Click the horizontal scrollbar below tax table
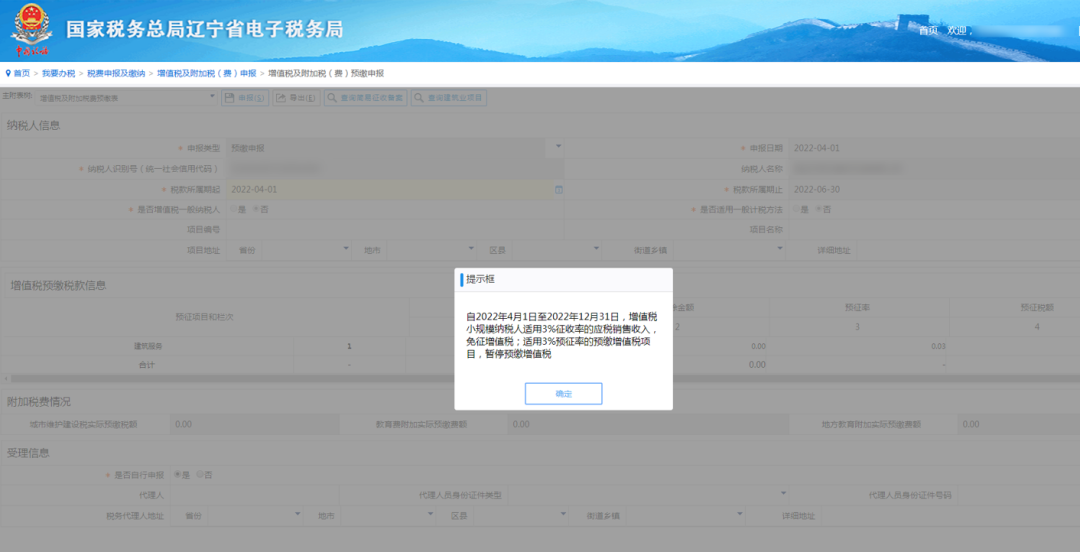The height and width of the screenshot is (552, 1080). coord(540,379)
